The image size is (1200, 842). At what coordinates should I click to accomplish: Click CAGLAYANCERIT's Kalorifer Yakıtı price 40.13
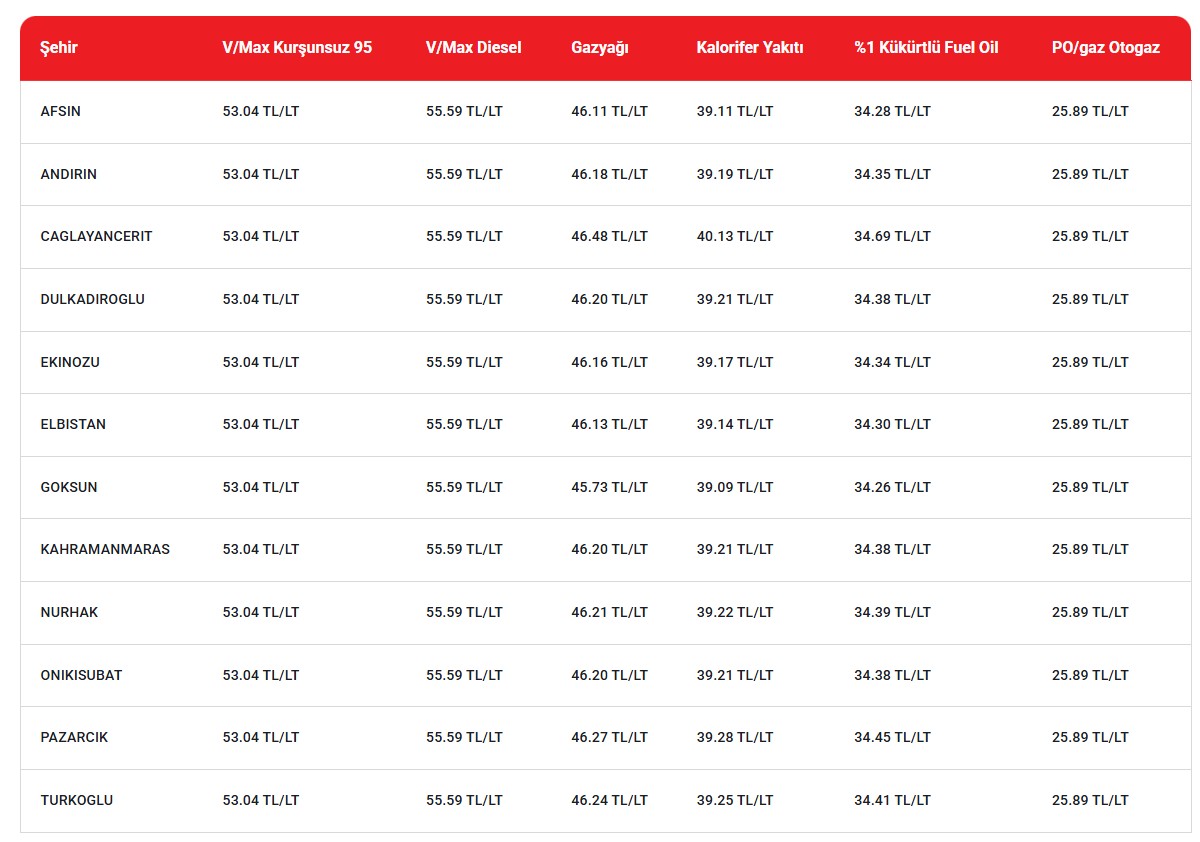click(735, 237)
